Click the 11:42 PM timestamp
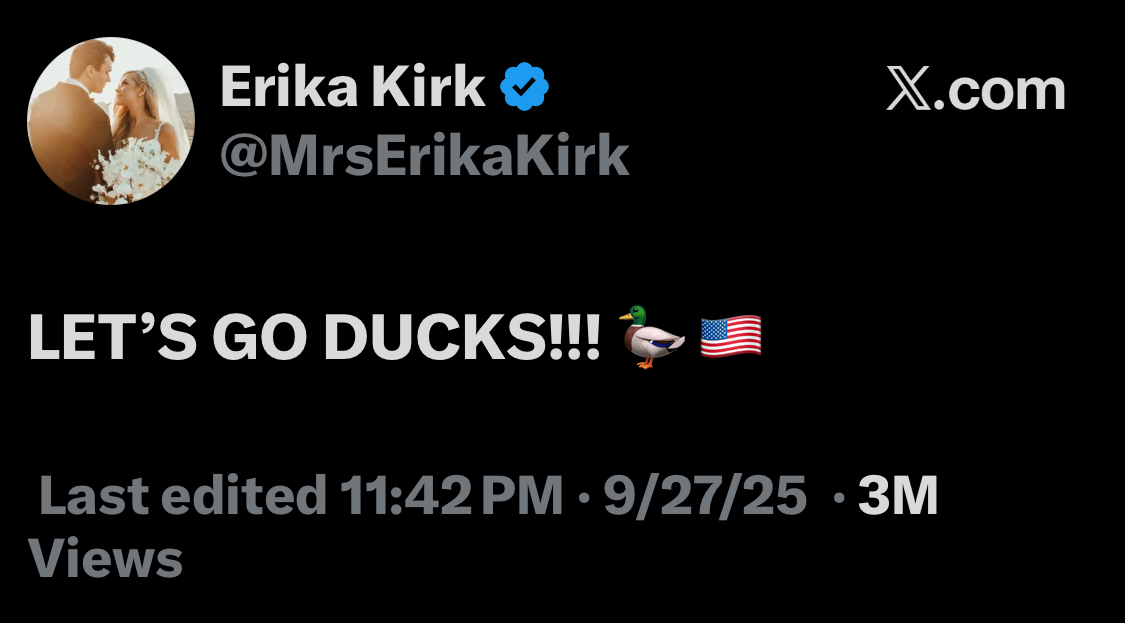Screen dimensions: 1125x623 pos(450,496)
